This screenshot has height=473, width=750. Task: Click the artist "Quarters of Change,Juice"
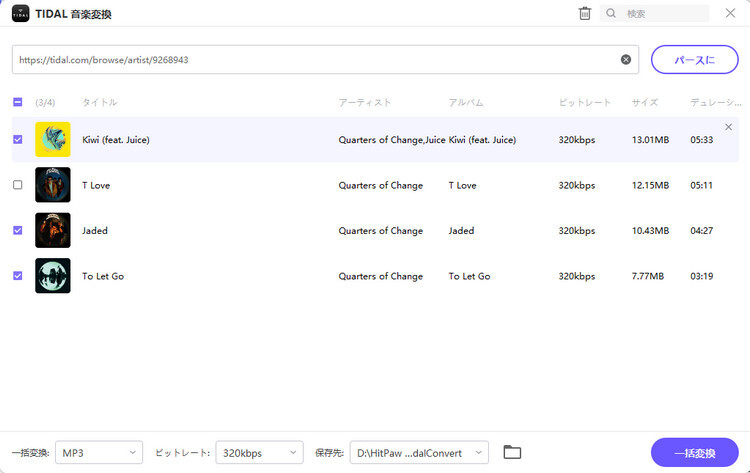click(x=392, y=140)
